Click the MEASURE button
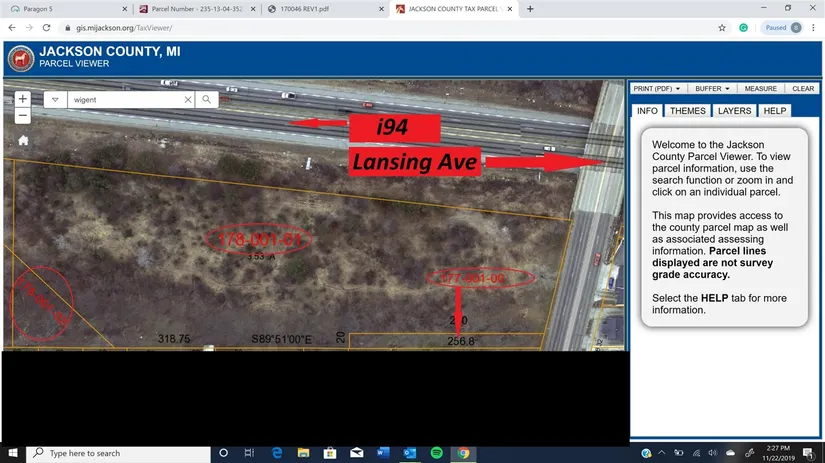The width and height of the screenshot is (825, 463). pos(761,89)
